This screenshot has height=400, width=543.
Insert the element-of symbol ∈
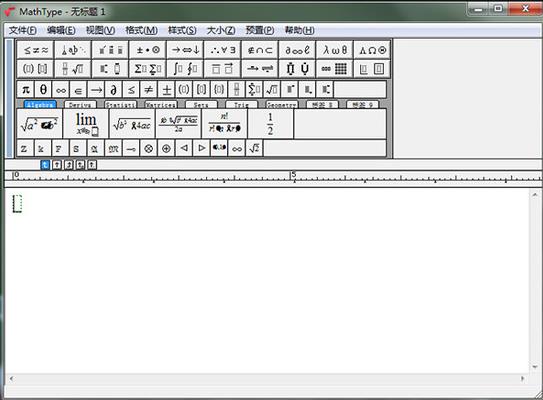point(78,90)
